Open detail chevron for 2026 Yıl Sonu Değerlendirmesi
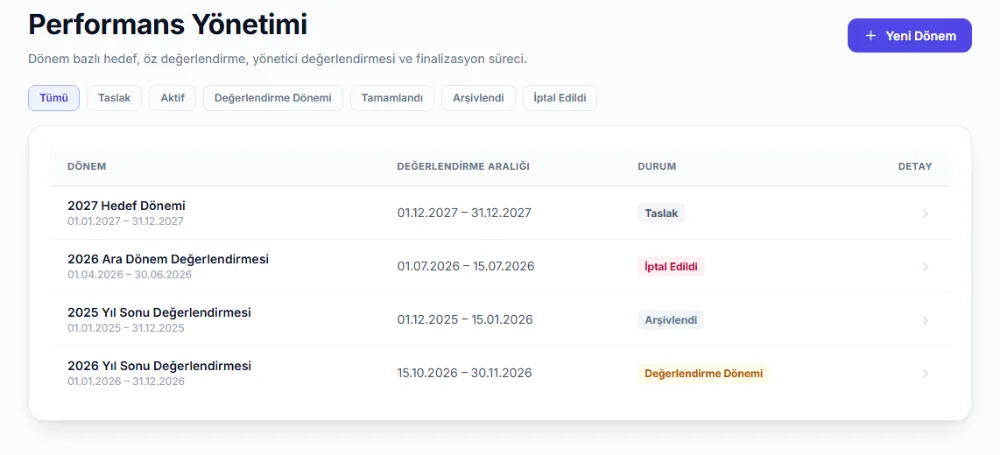Screen dimensions: 1000x455 925,373
